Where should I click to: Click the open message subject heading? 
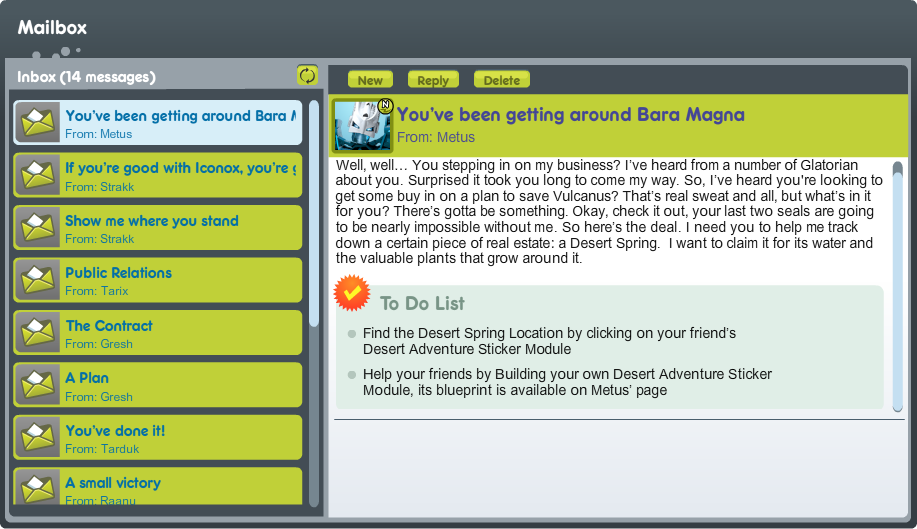[571, 115]
